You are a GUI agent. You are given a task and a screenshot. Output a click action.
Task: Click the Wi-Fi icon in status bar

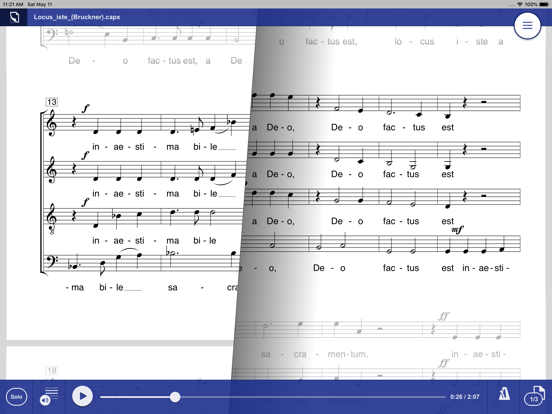tap(520, 4)
